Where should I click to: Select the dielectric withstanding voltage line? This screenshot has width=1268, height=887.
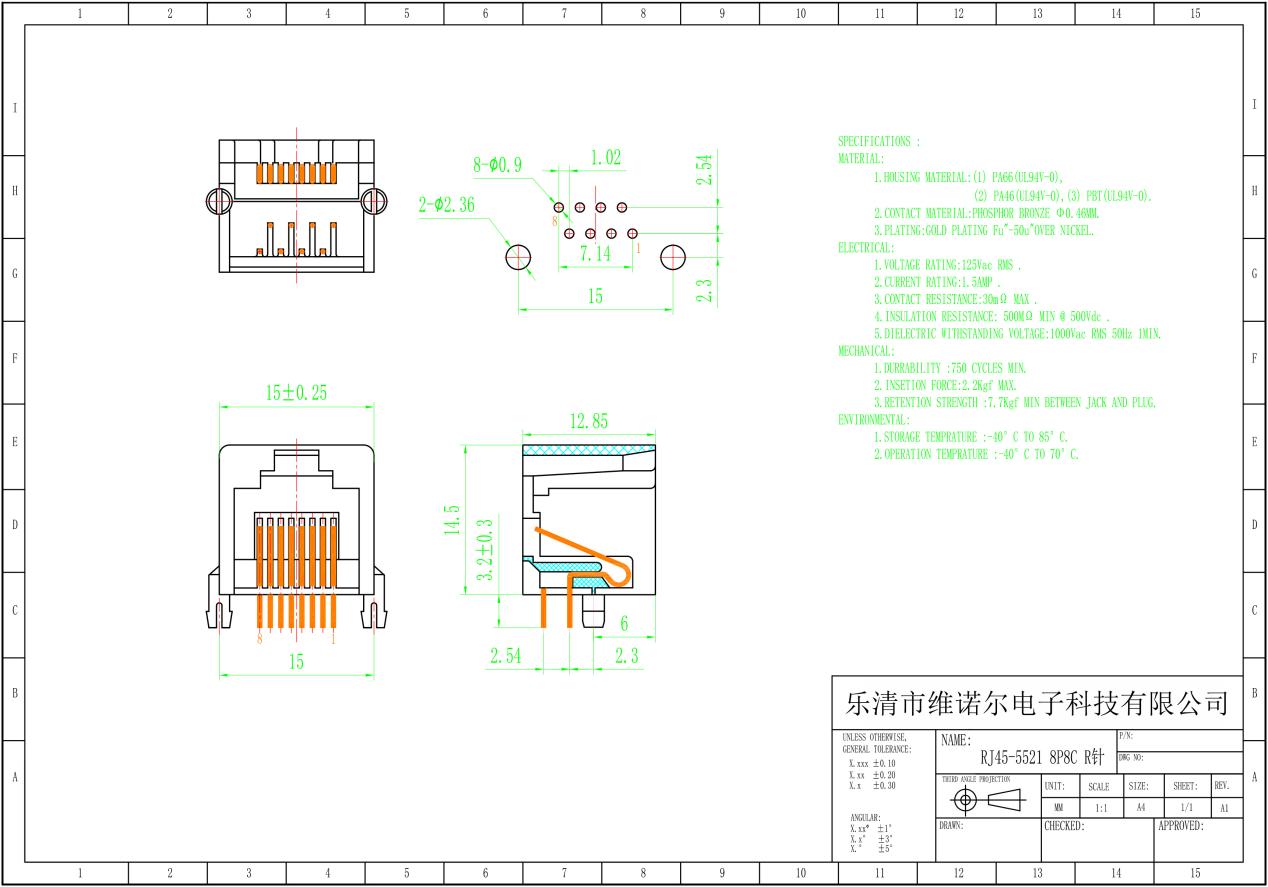(x=1017, y=333)
